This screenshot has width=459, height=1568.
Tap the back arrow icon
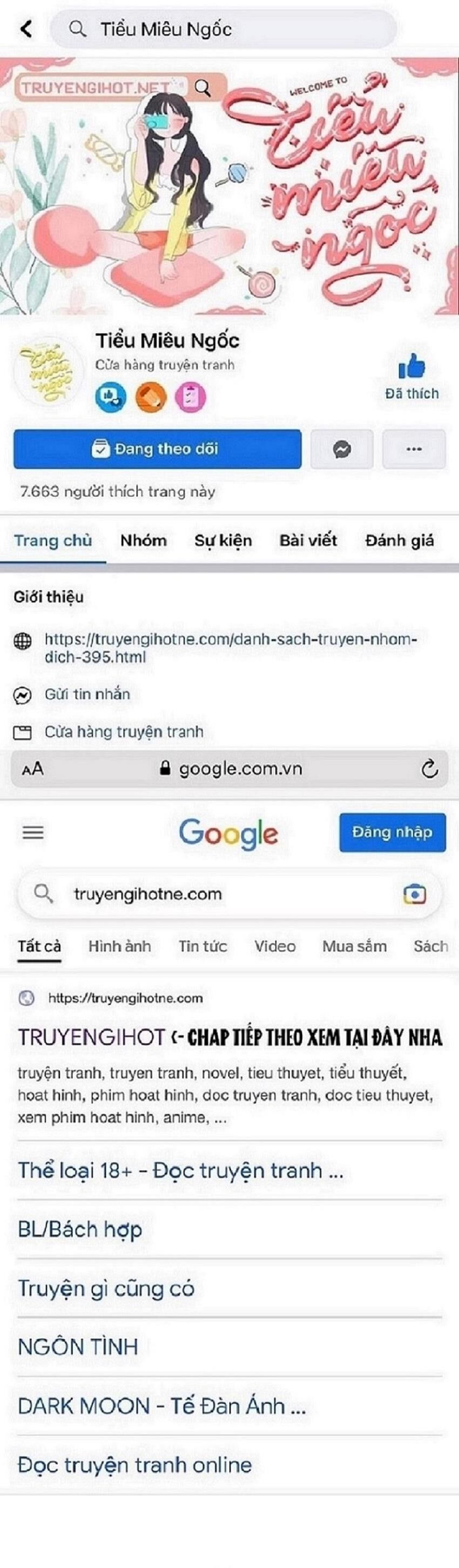[25, 29]
